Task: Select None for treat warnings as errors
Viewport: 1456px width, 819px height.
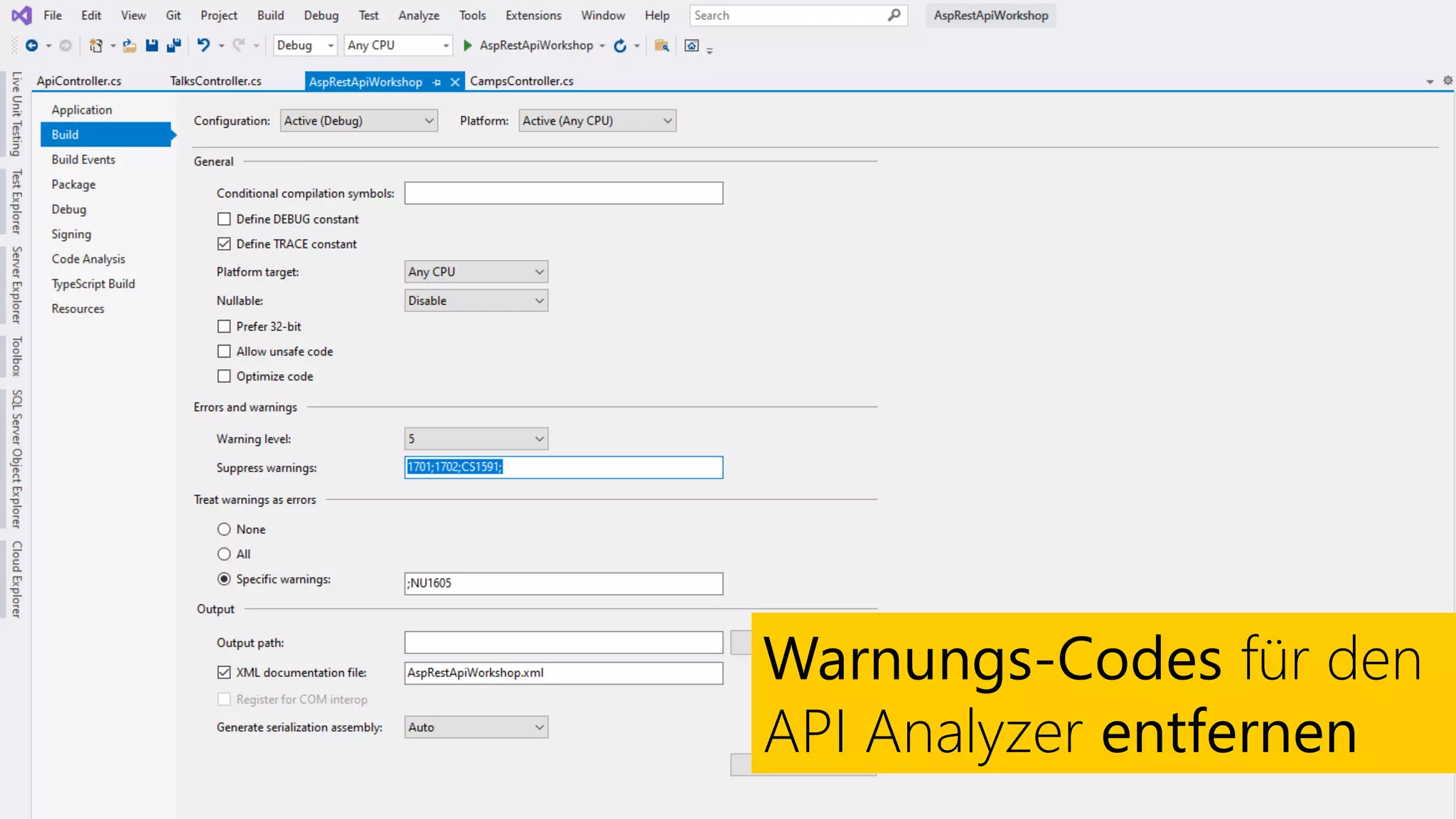Action: click(224, 529)
